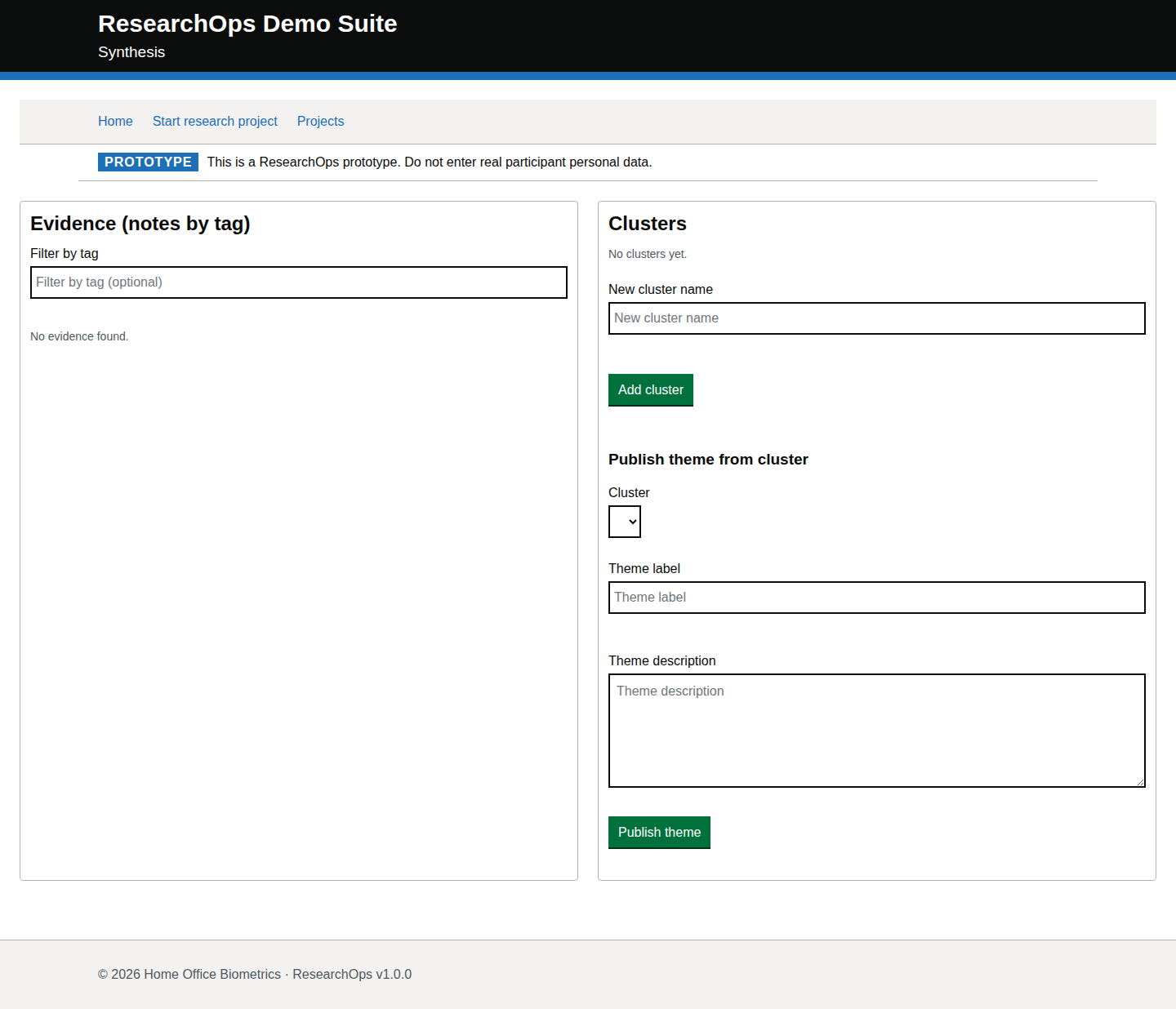Focus the Theme description textarea
Screen dimensions: 1176x1009
tap(876, 730)
